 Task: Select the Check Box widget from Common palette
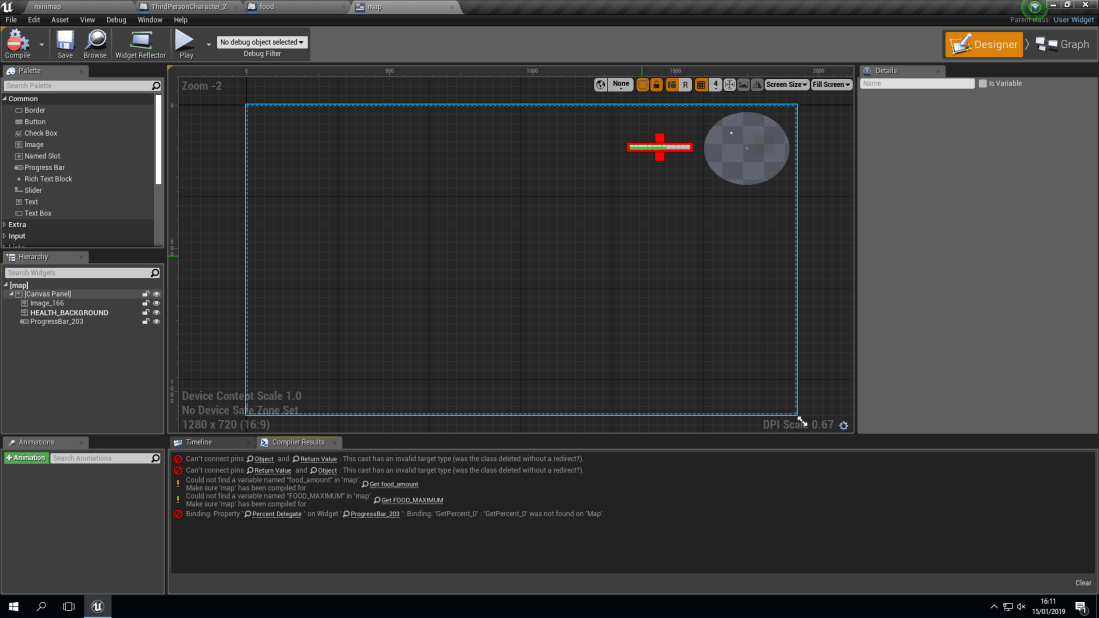43,132
